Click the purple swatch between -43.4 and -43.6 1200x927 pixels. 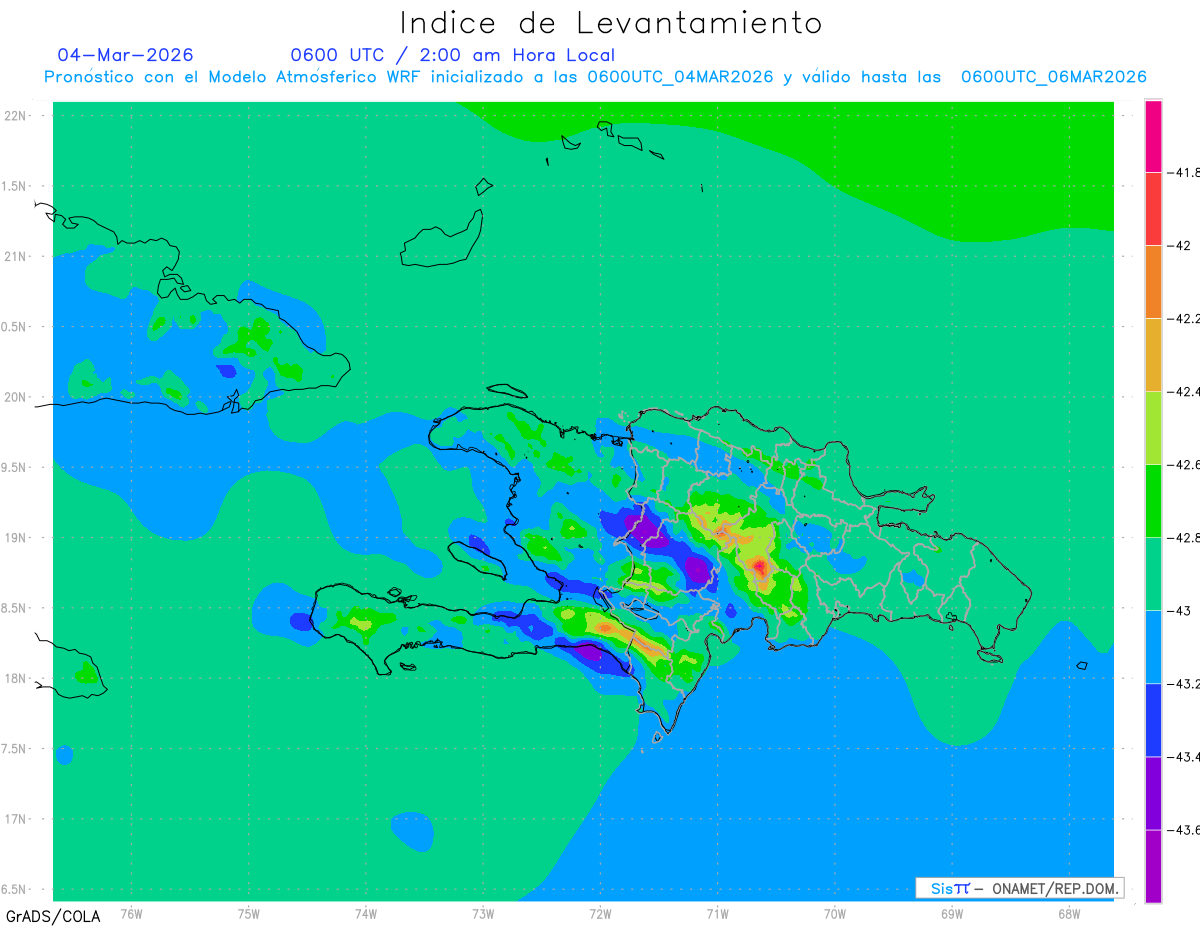pos(1153,792)
